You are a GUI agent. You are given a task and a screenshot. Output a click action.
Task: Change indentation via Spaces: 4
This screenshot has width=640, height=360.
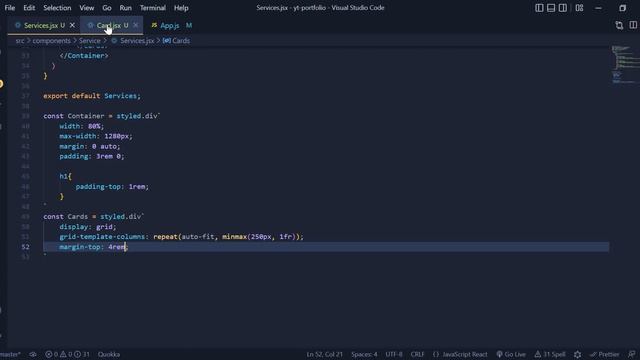364,354
